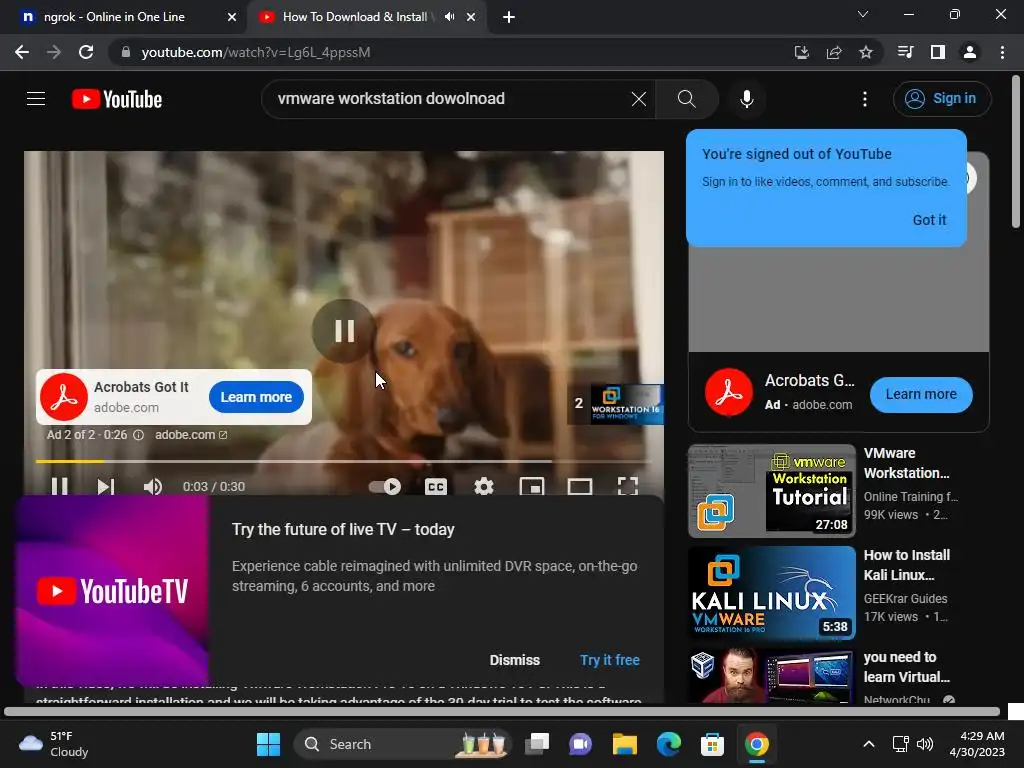
Task: Open Microsoft Edge from taskbar
Action: [x=669, y=744]
